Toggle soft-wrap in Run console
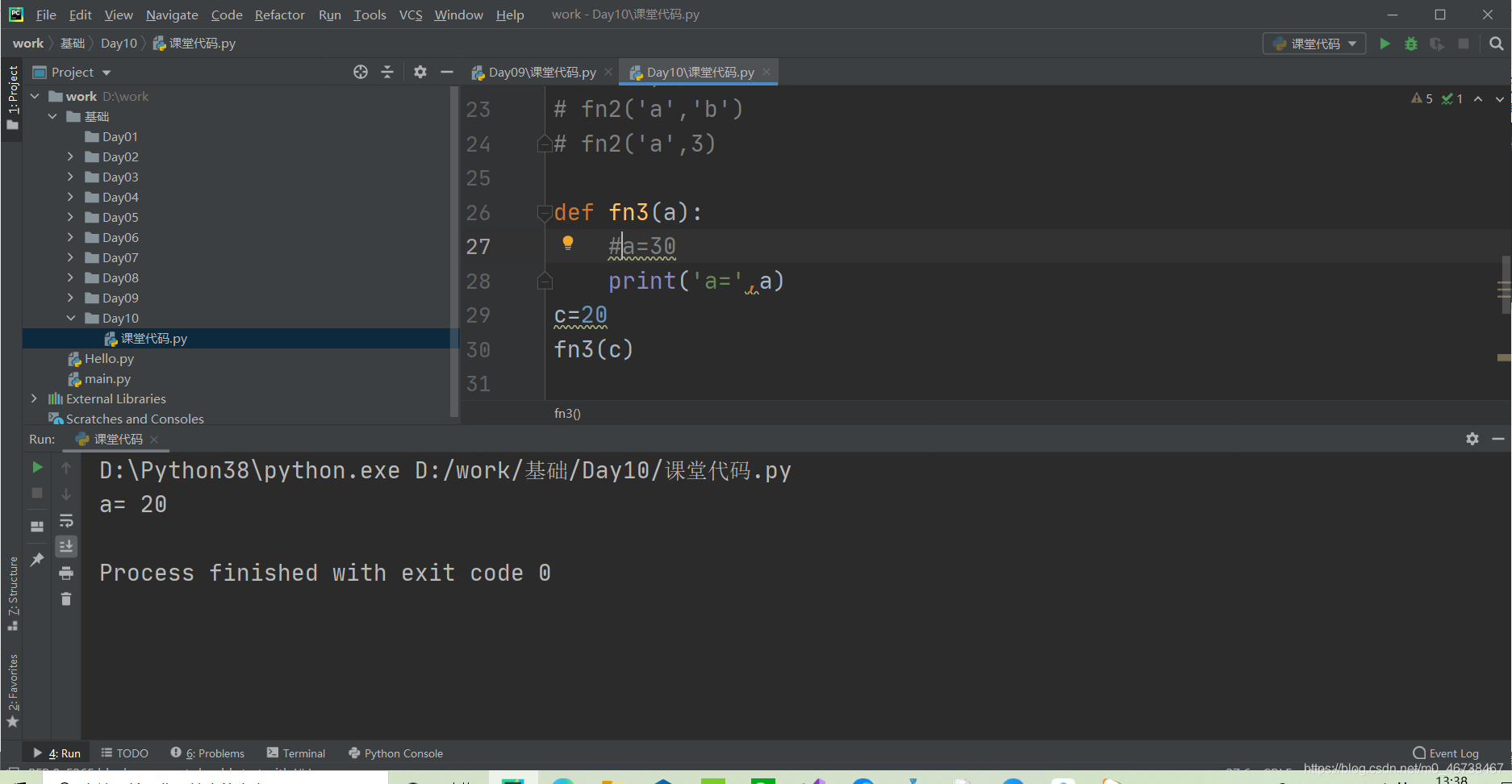The height and width of the screenshot is (784, 1512). (x=66, y=520)
